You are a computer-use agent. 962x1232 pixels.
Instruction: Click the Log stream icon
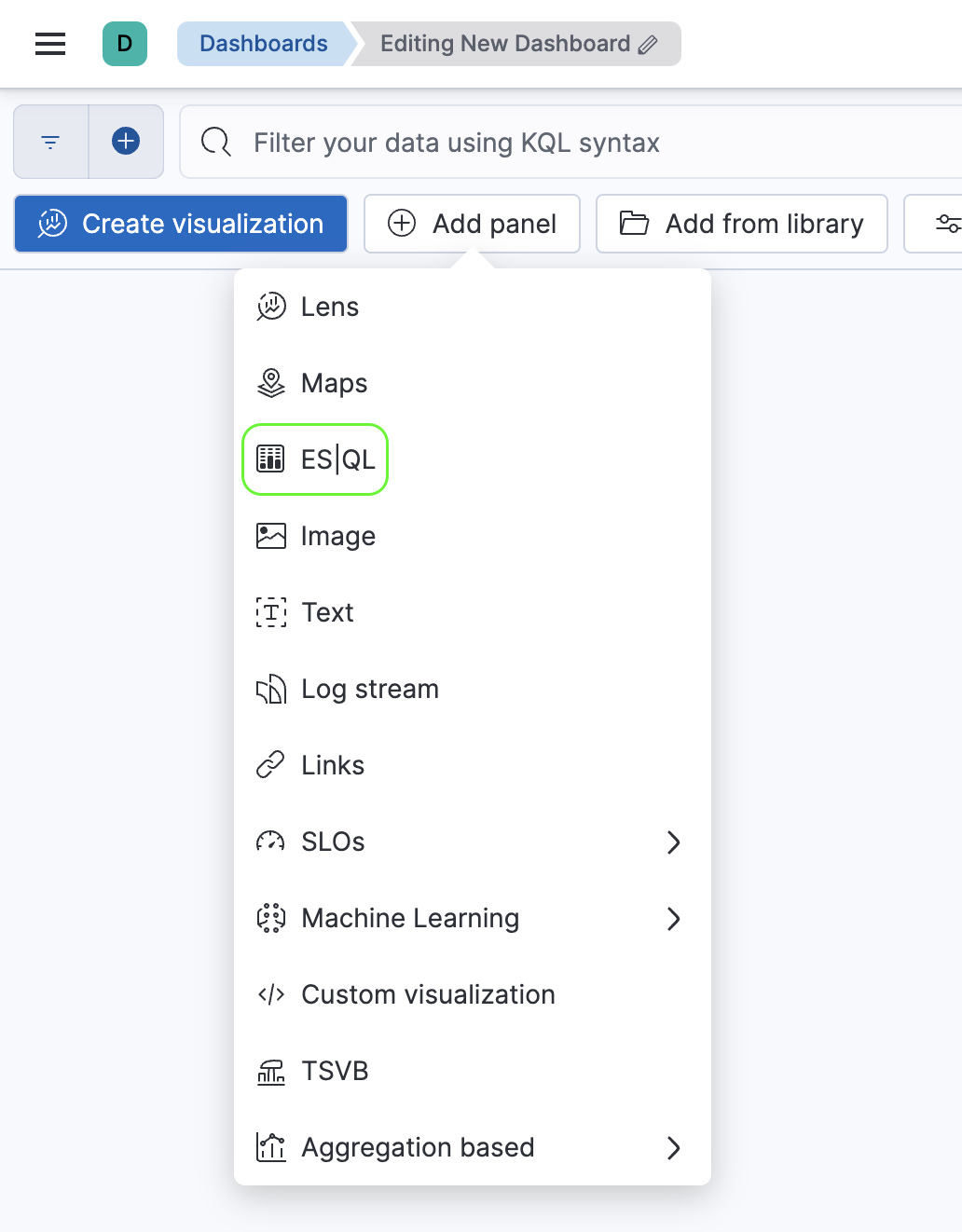(x=270, y=689)
